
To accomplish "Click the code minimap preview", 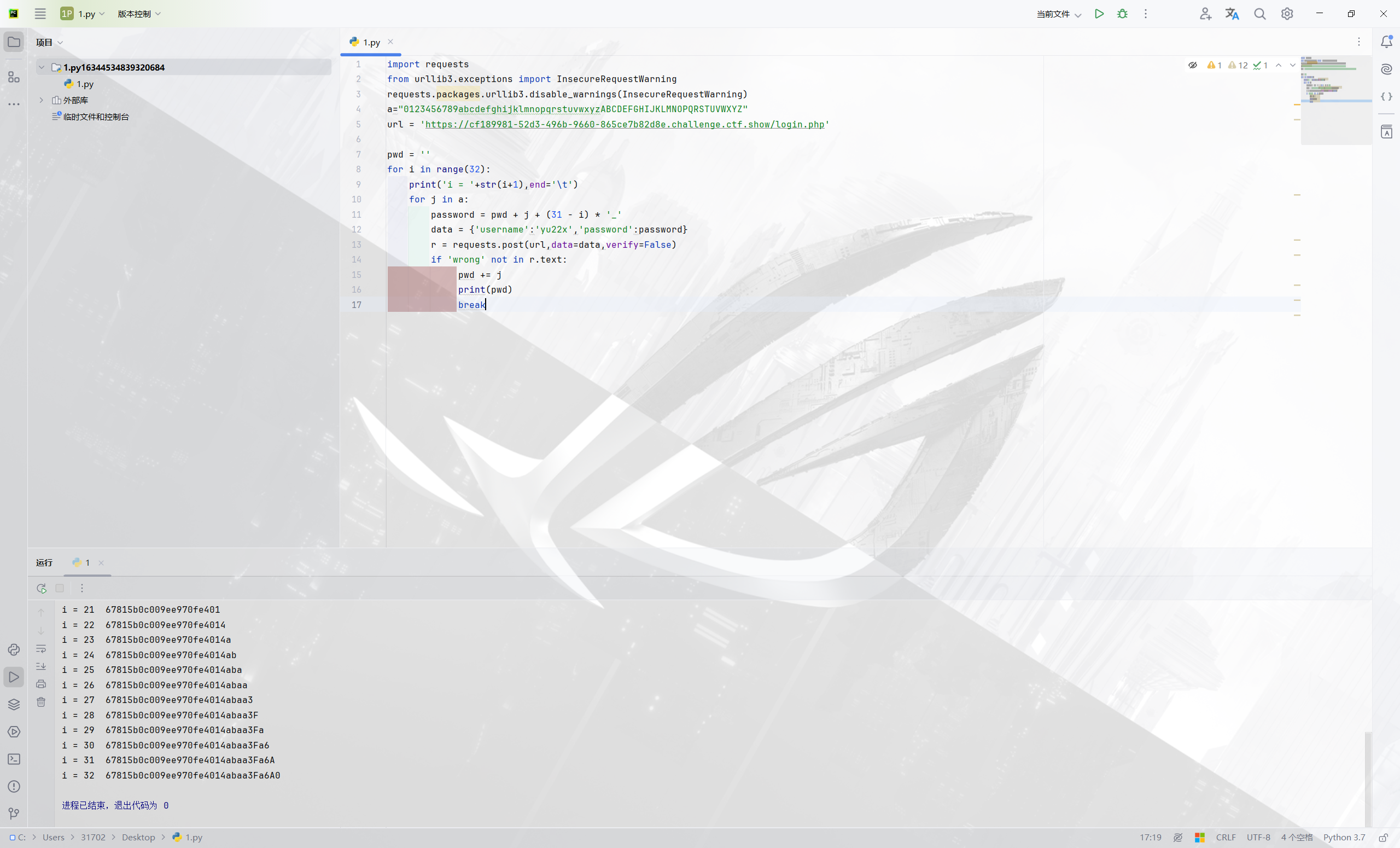I will coord(1336,100).
